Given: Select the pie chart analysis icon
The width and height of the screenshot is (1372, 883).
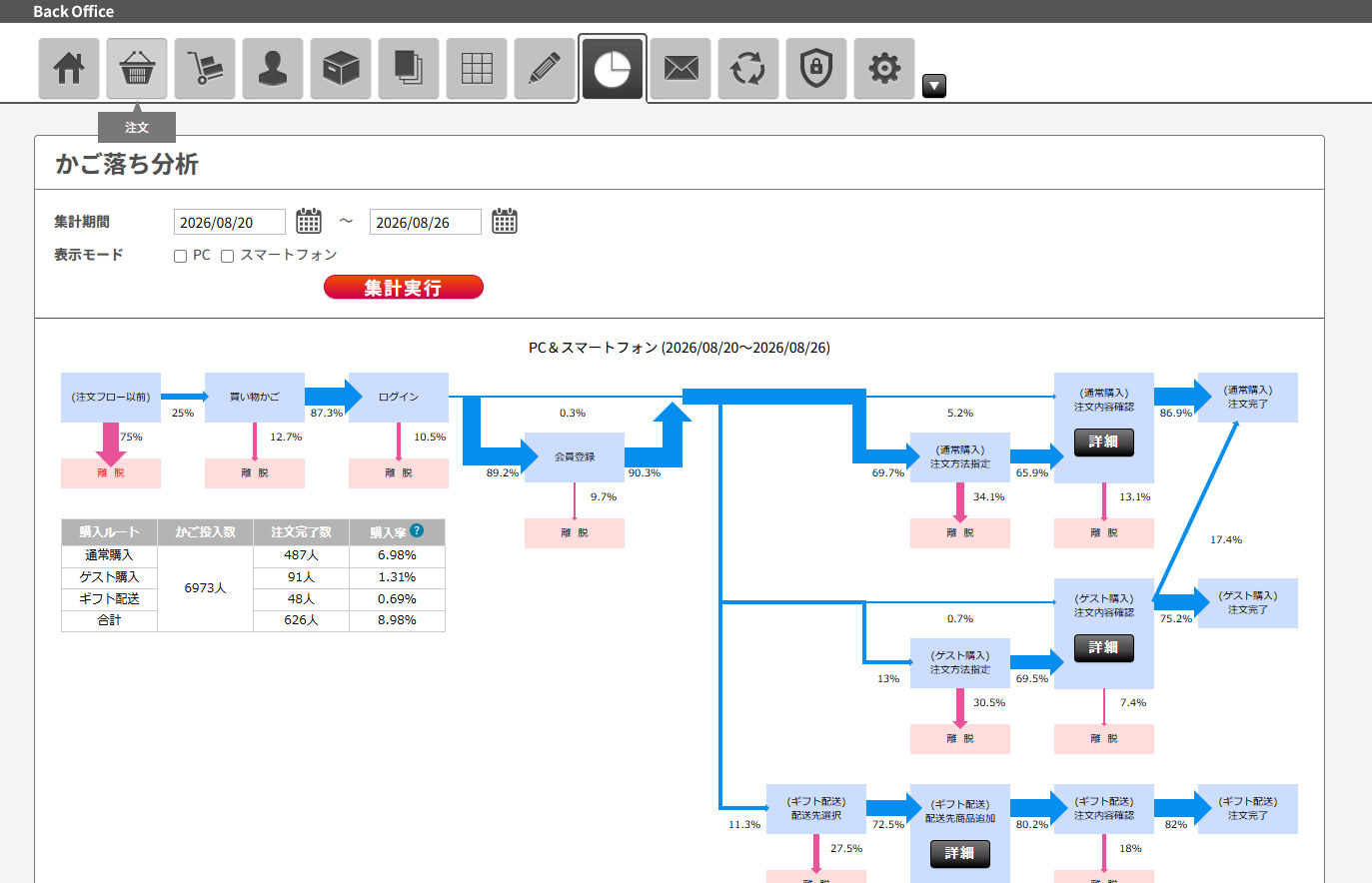Looking at the screenshot, I should 613,69.
